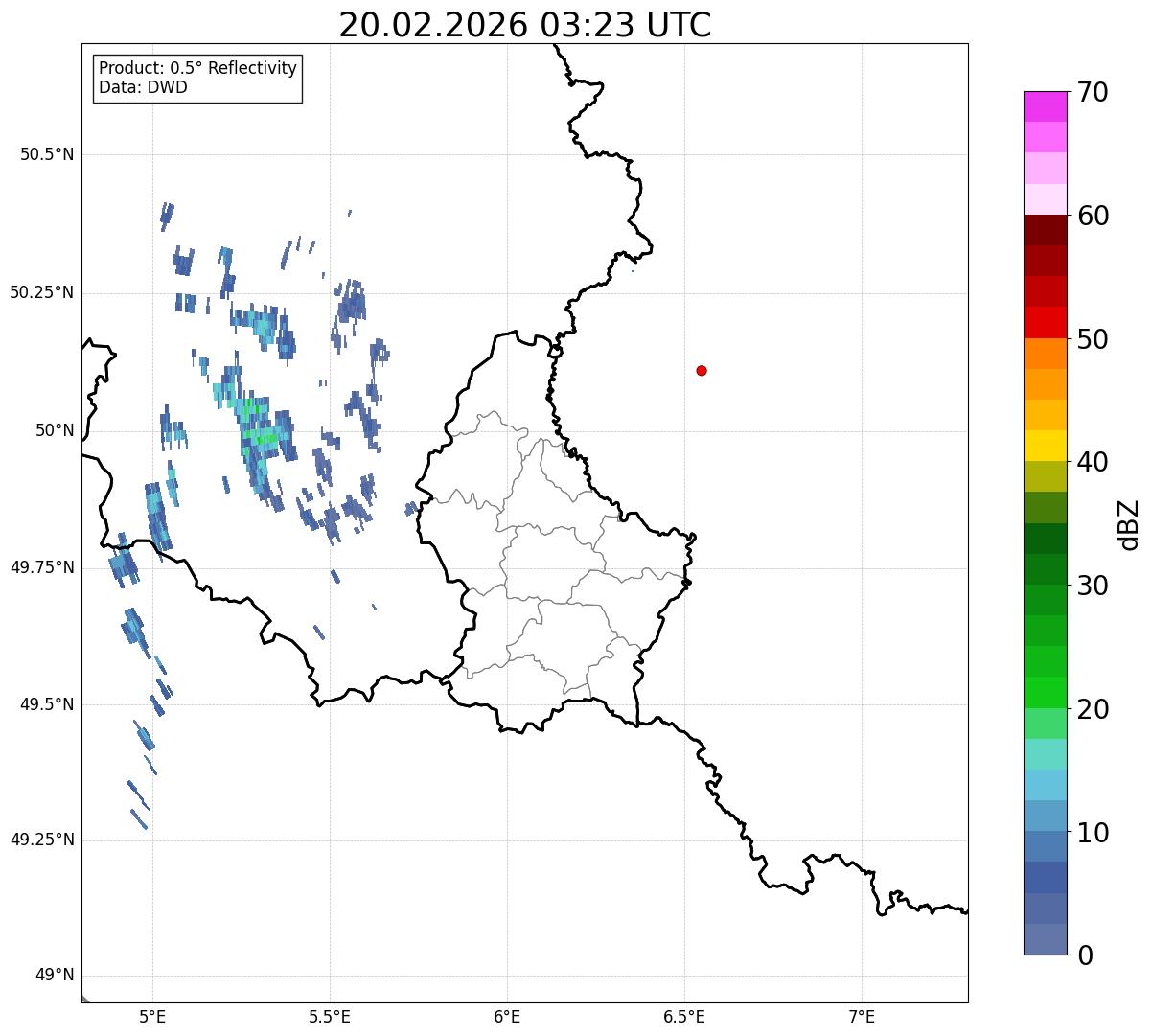
Task: Click the grey-blue bottom colorbar segment at 0
Action: coord(1045,939)
